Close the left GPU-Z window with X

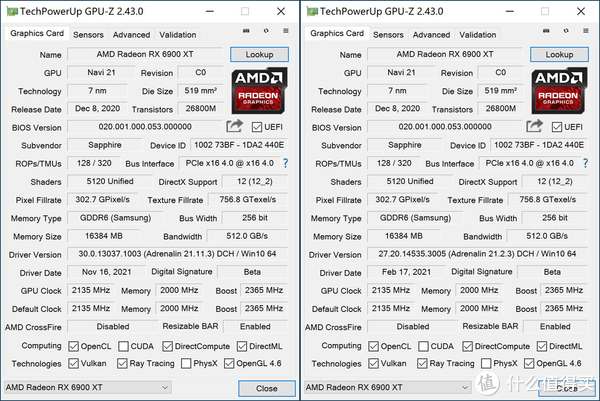281,11
